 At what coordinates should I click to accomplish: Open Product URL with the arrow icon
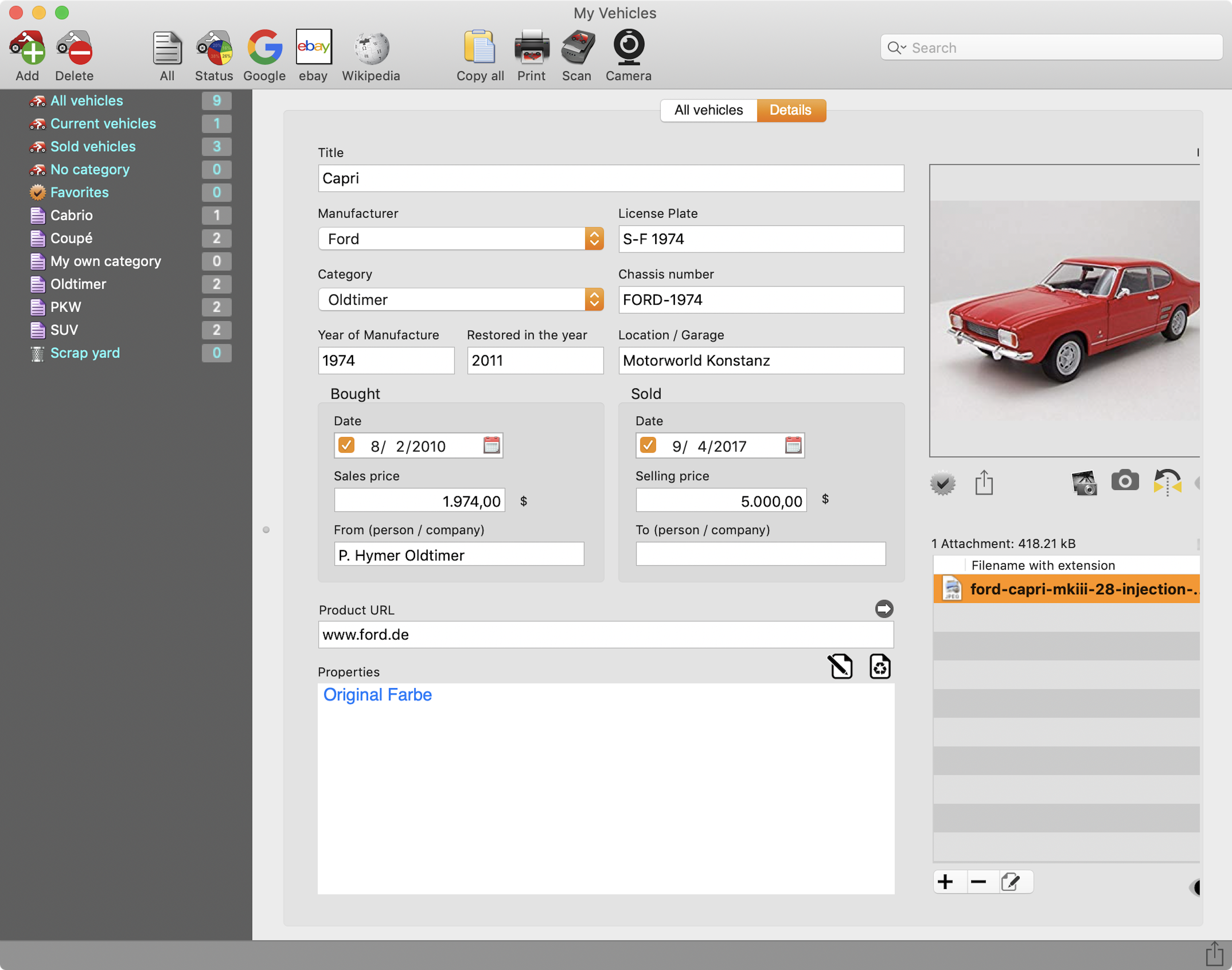coord(884,609)
